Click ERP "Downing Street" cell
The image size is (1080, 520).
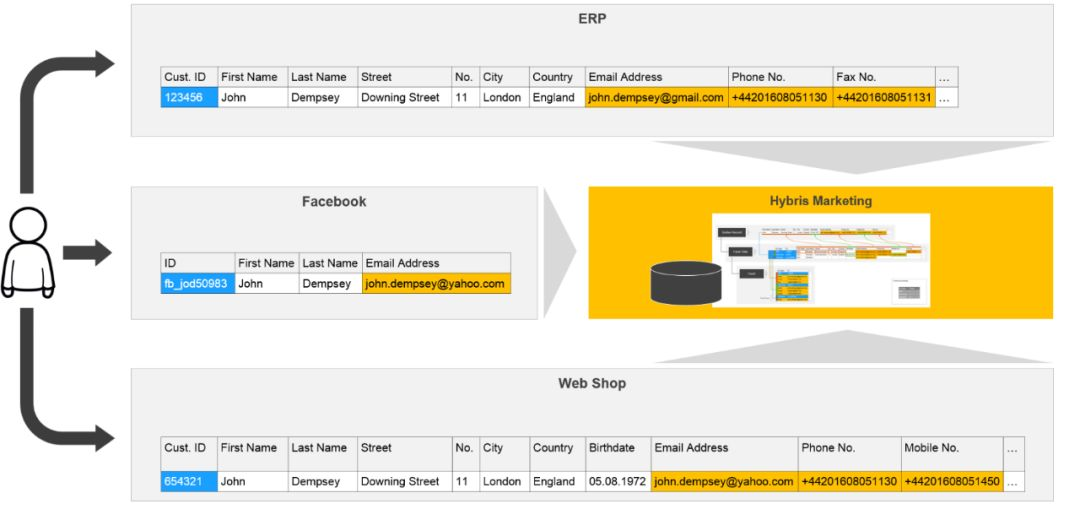click(x=404, y=98)
